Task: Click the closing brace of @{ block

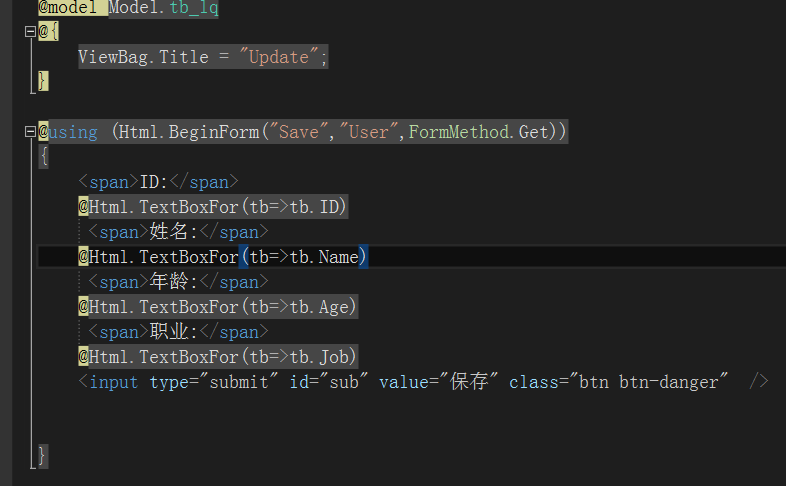Action: click(43, 82)
